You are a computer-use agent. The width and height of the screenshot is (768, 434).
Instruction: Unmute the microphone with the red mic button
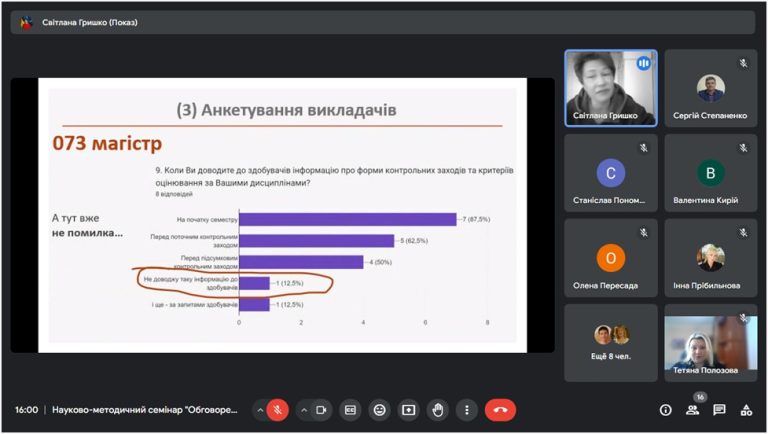coord(277,410)
